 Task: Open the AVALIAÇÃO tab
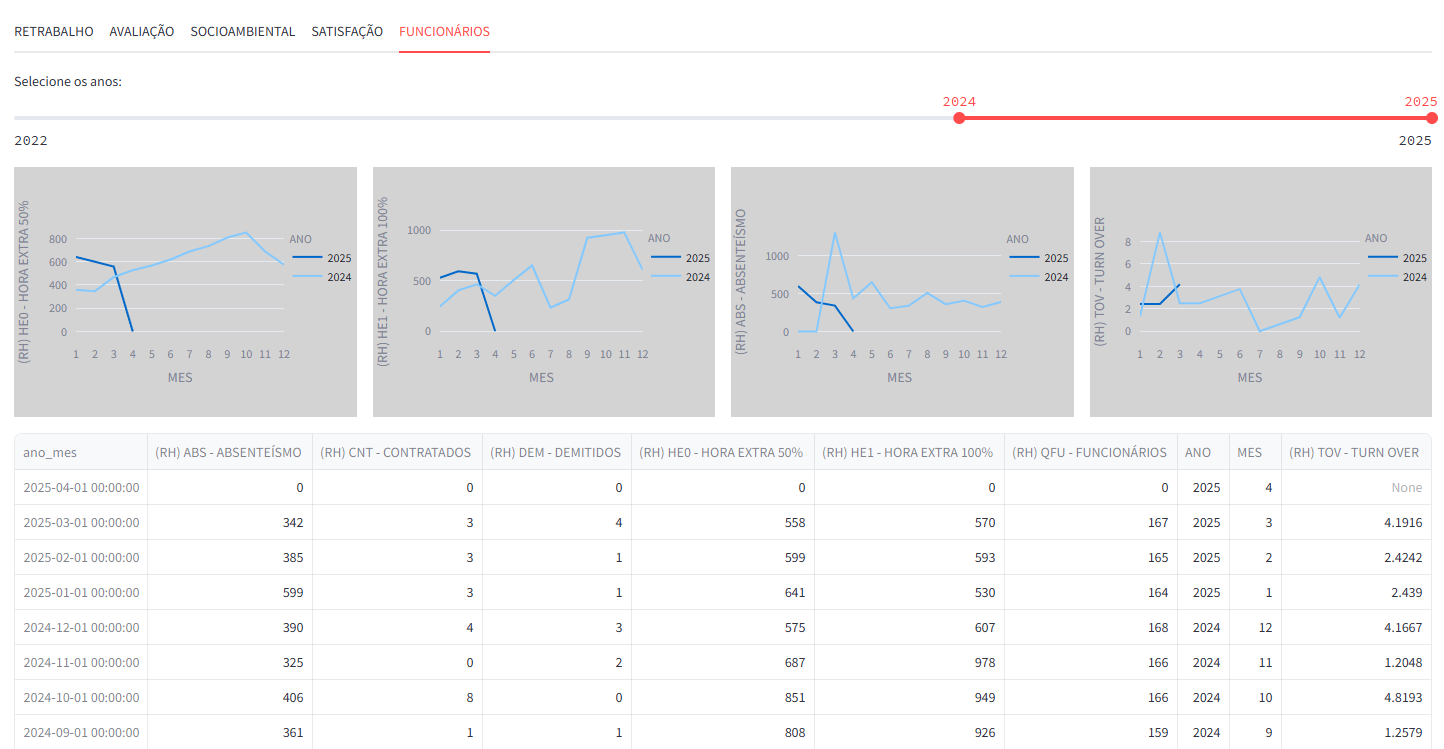pyautogui.click(x=141, y=31)
